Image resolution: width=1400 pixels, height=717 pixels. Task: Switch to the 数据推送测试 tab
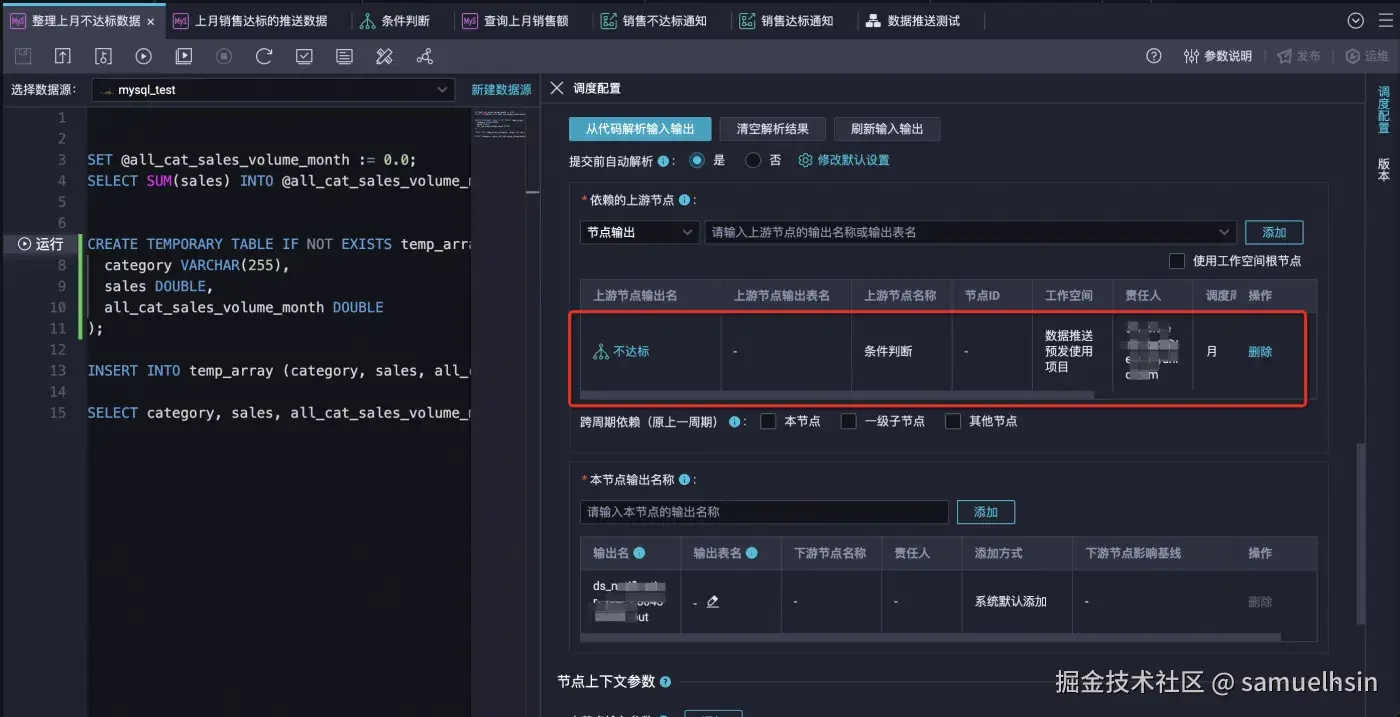[913, 21]
